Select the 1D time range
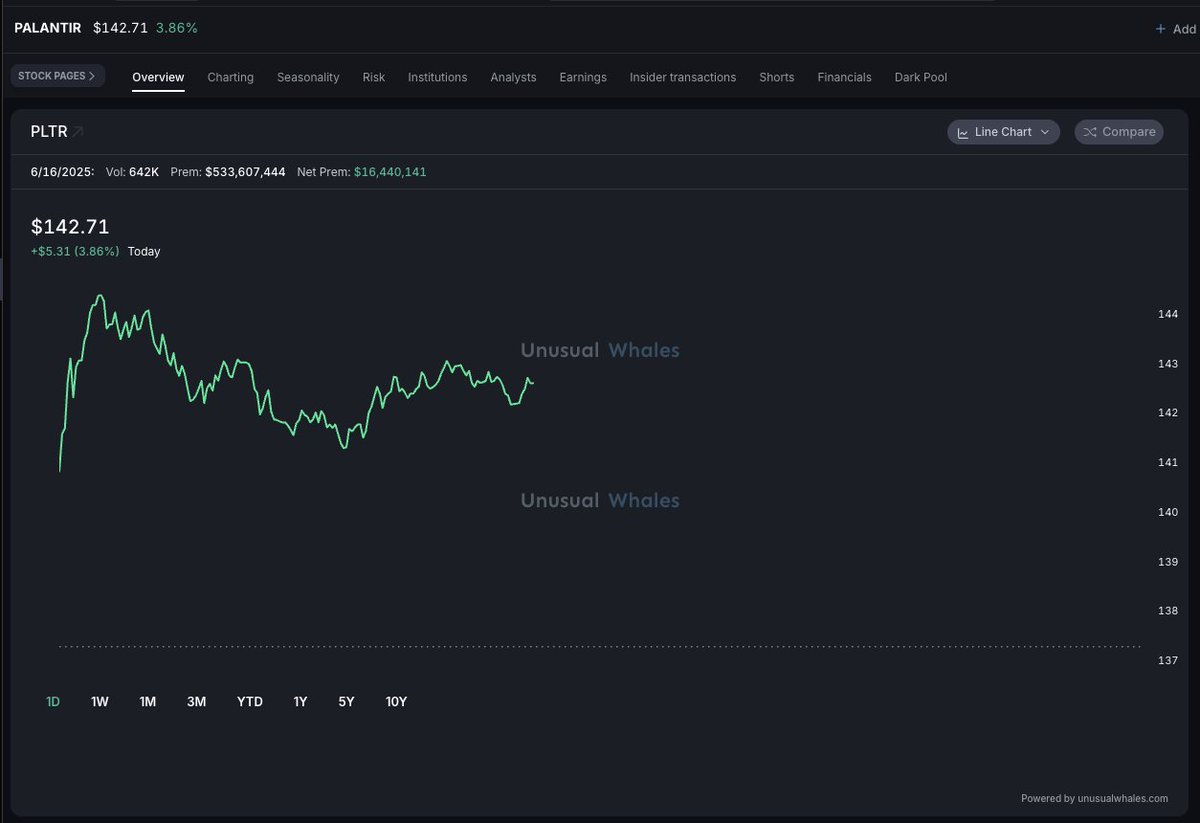 coord(53,702)
